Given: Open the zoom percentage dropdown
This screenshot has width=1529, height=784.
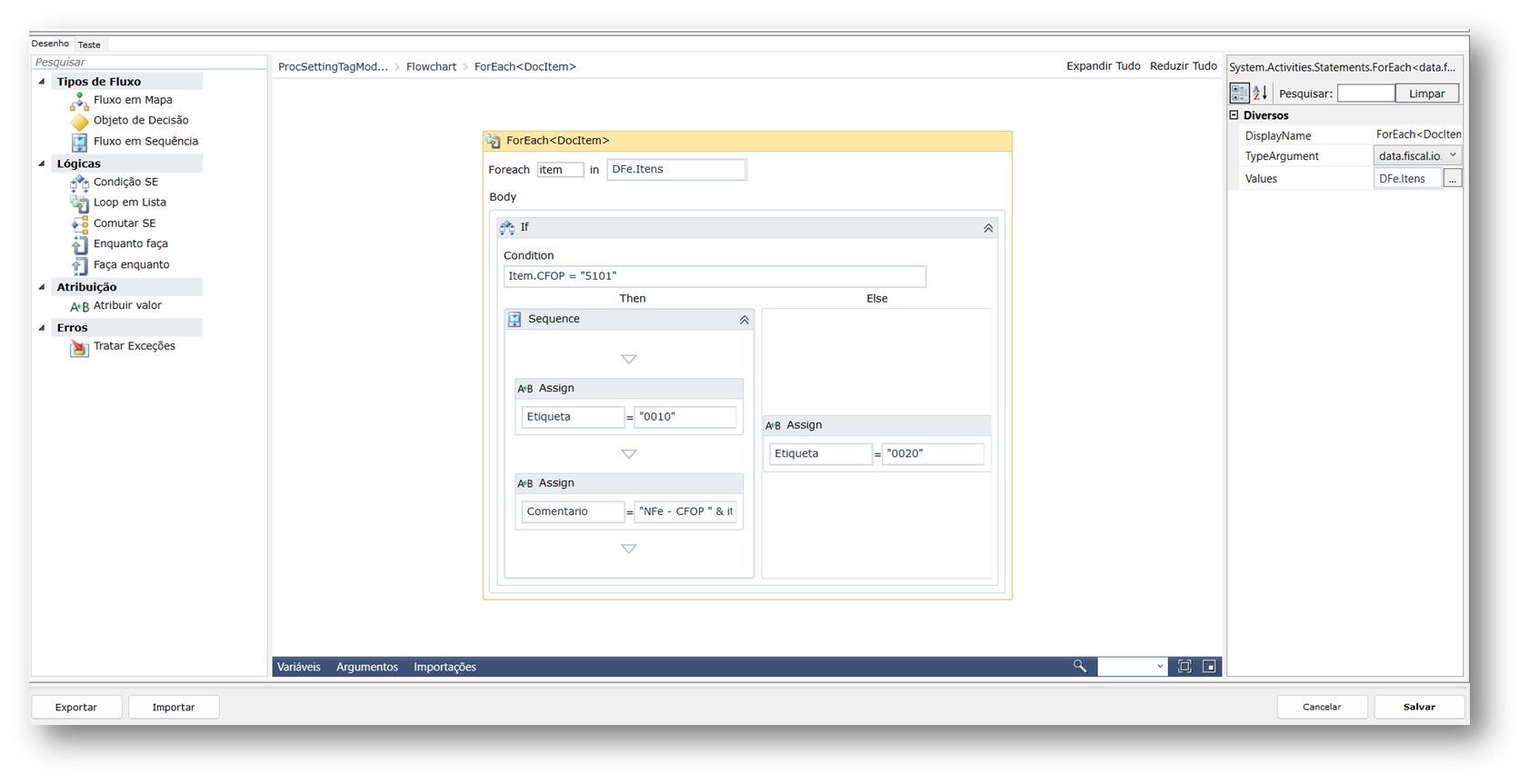Looking at the screenshot, I should [x=1160, y=667].
